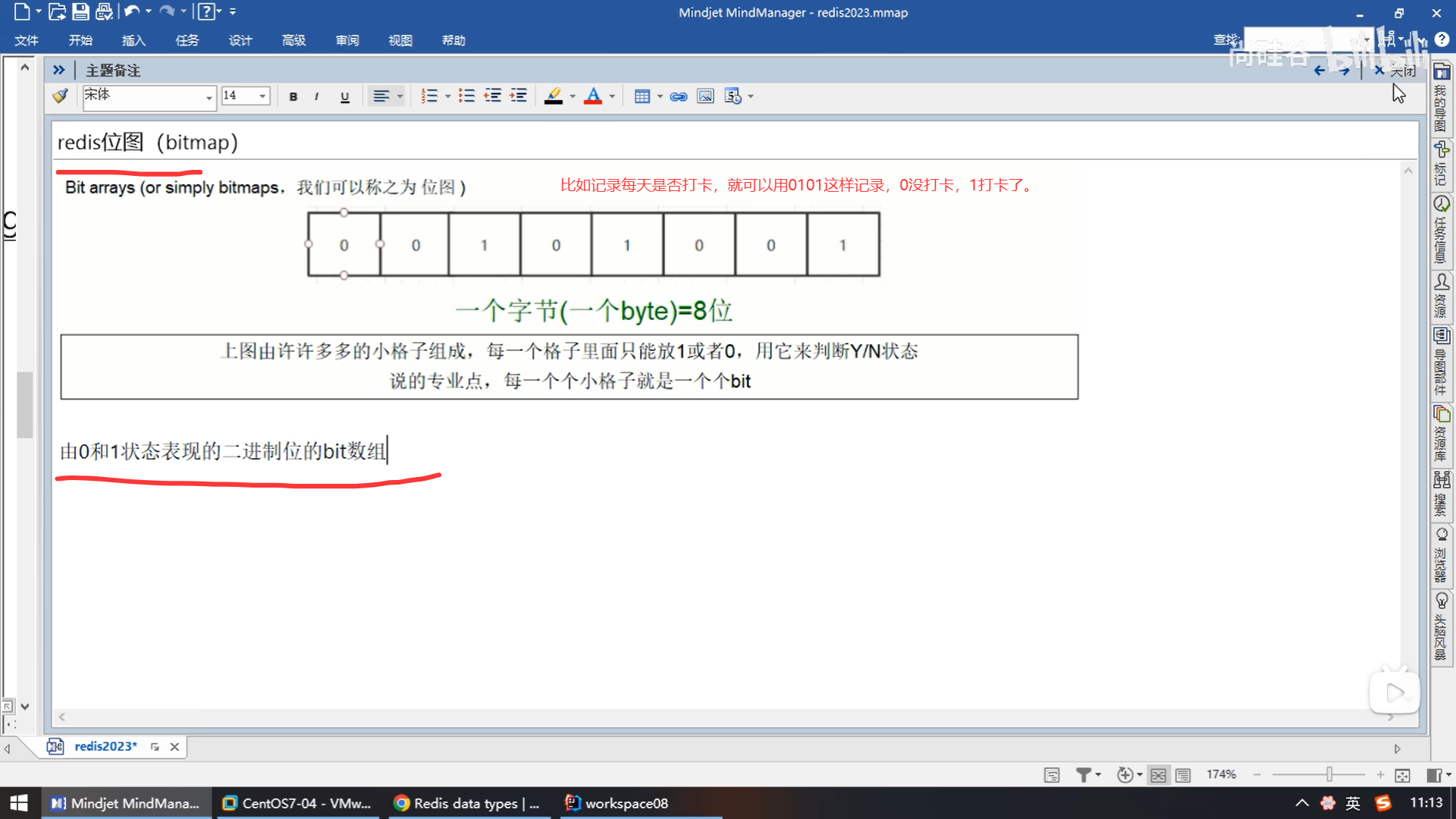Open the font name dropdown showing 宋体
The width and height of the screenshot is (1456, 819).
click(209, 97)
